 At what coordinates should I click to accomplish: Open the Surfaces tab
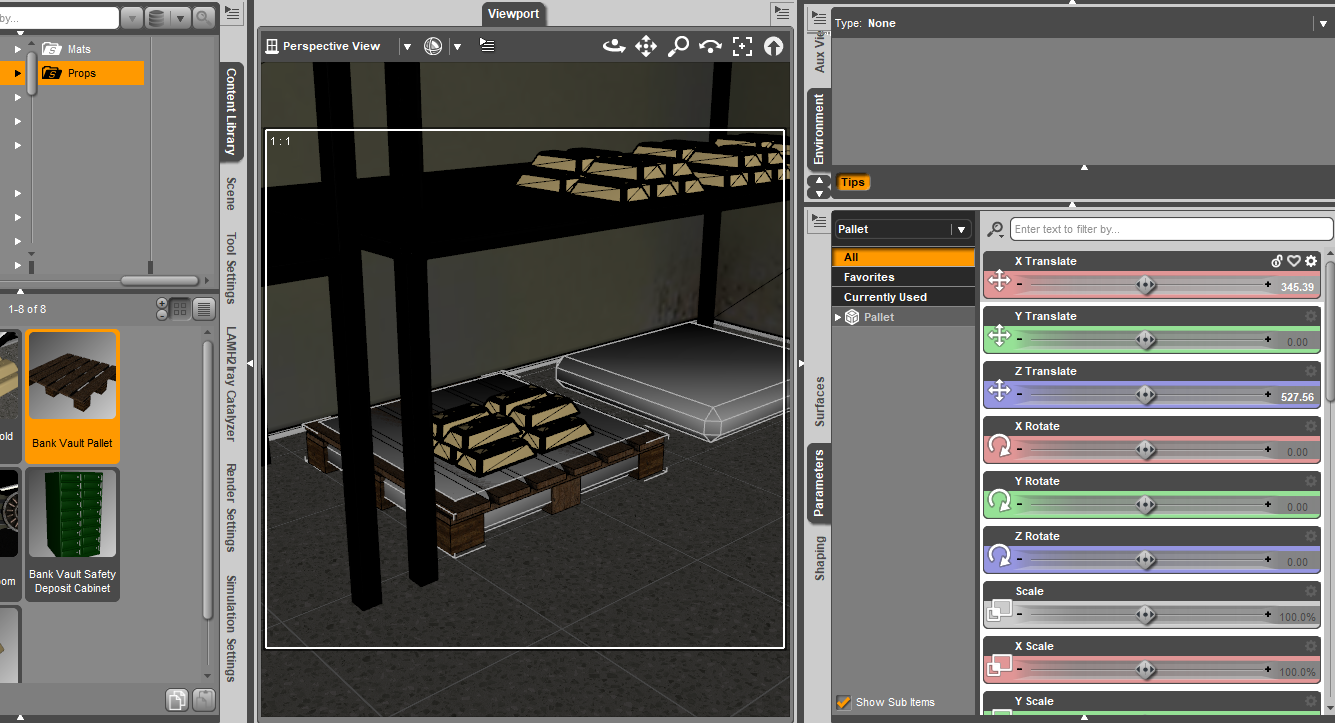(x=819, y=402)
